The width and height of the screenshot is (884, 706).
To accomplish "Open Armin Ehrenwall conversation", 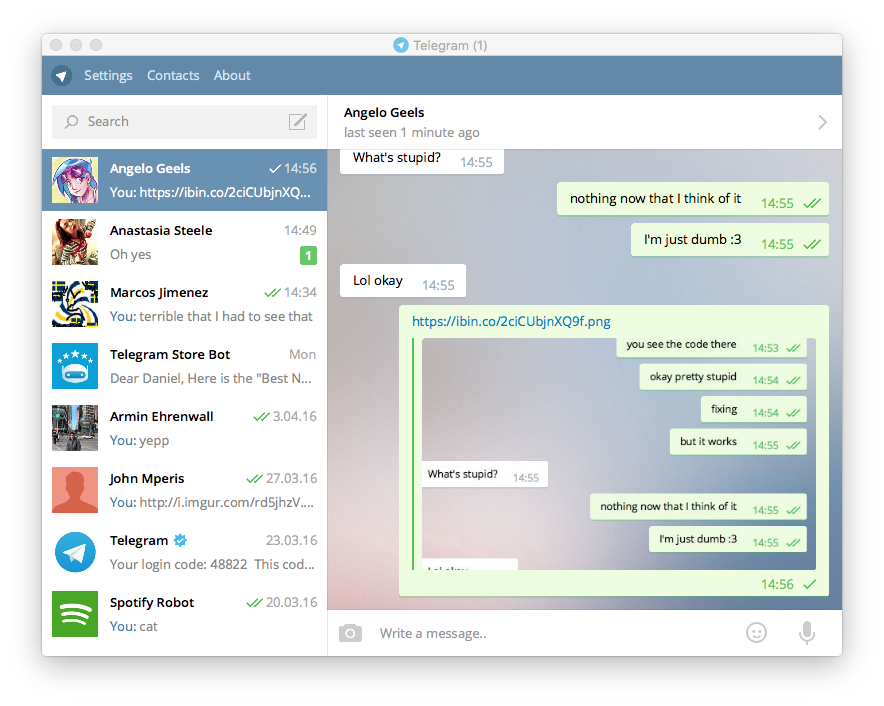I will coord(184,429).
